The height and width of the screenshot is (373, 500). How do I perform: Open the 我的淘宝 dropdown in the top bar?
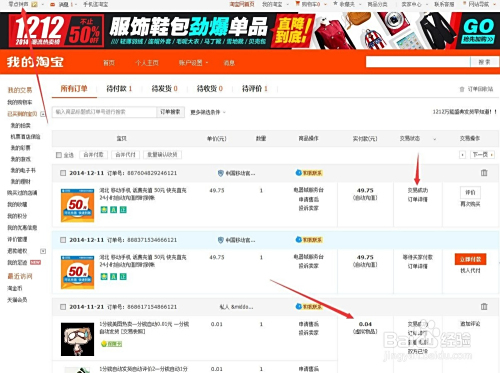point(275,4)
